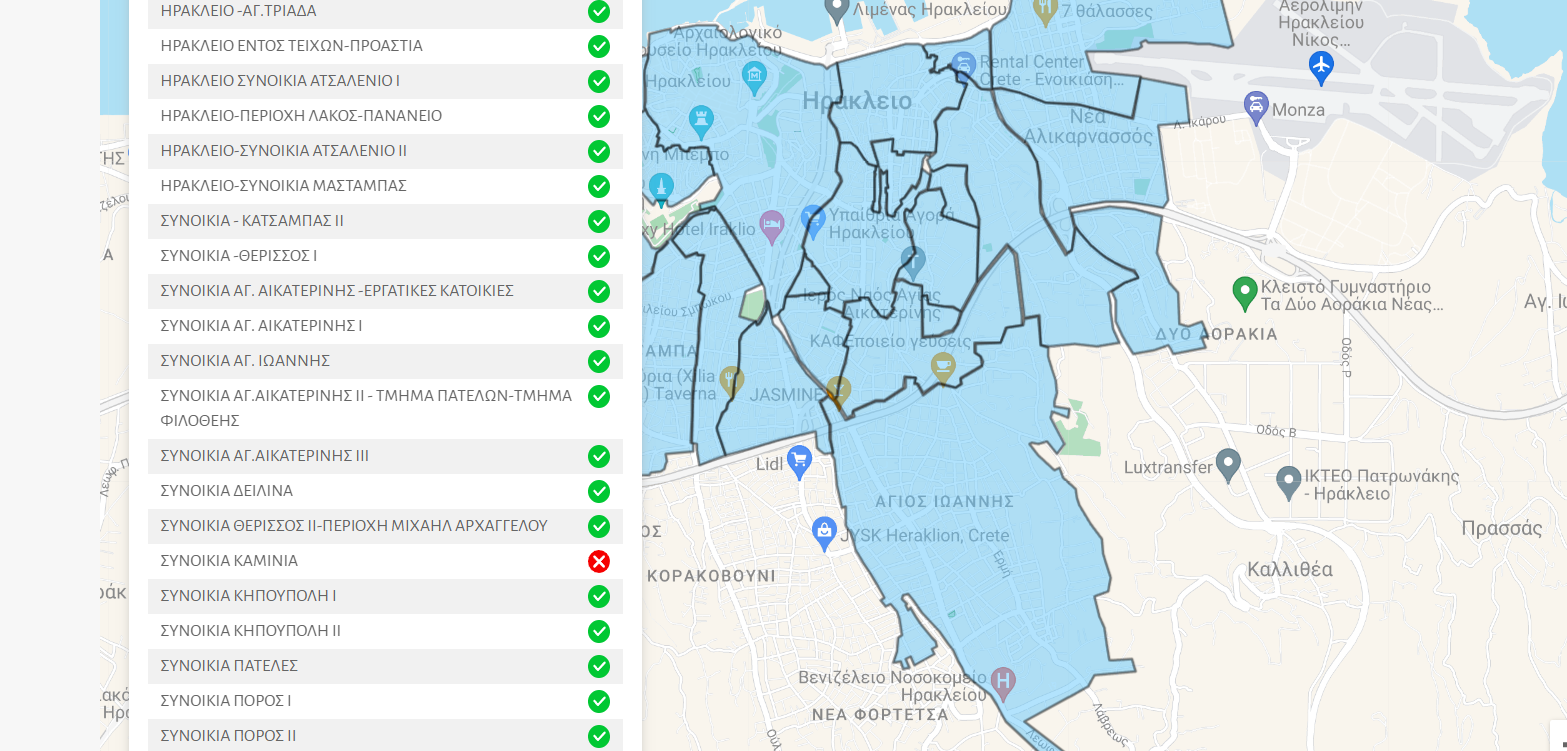
Task: Toggle red X status for ΣΥΝΟΙΚΙΑ ΚΑΜΙΝΙΑ
Action: [599, 561]
